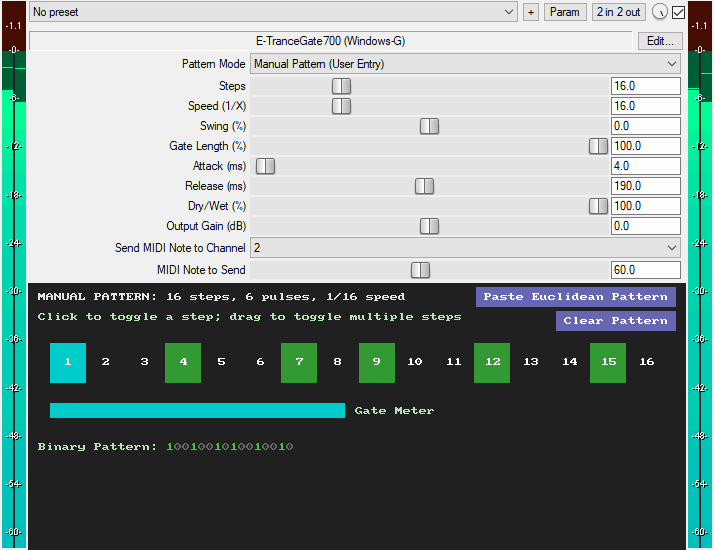
Task: Toggle step 2 in the pattern
Action: pos(106,363)
